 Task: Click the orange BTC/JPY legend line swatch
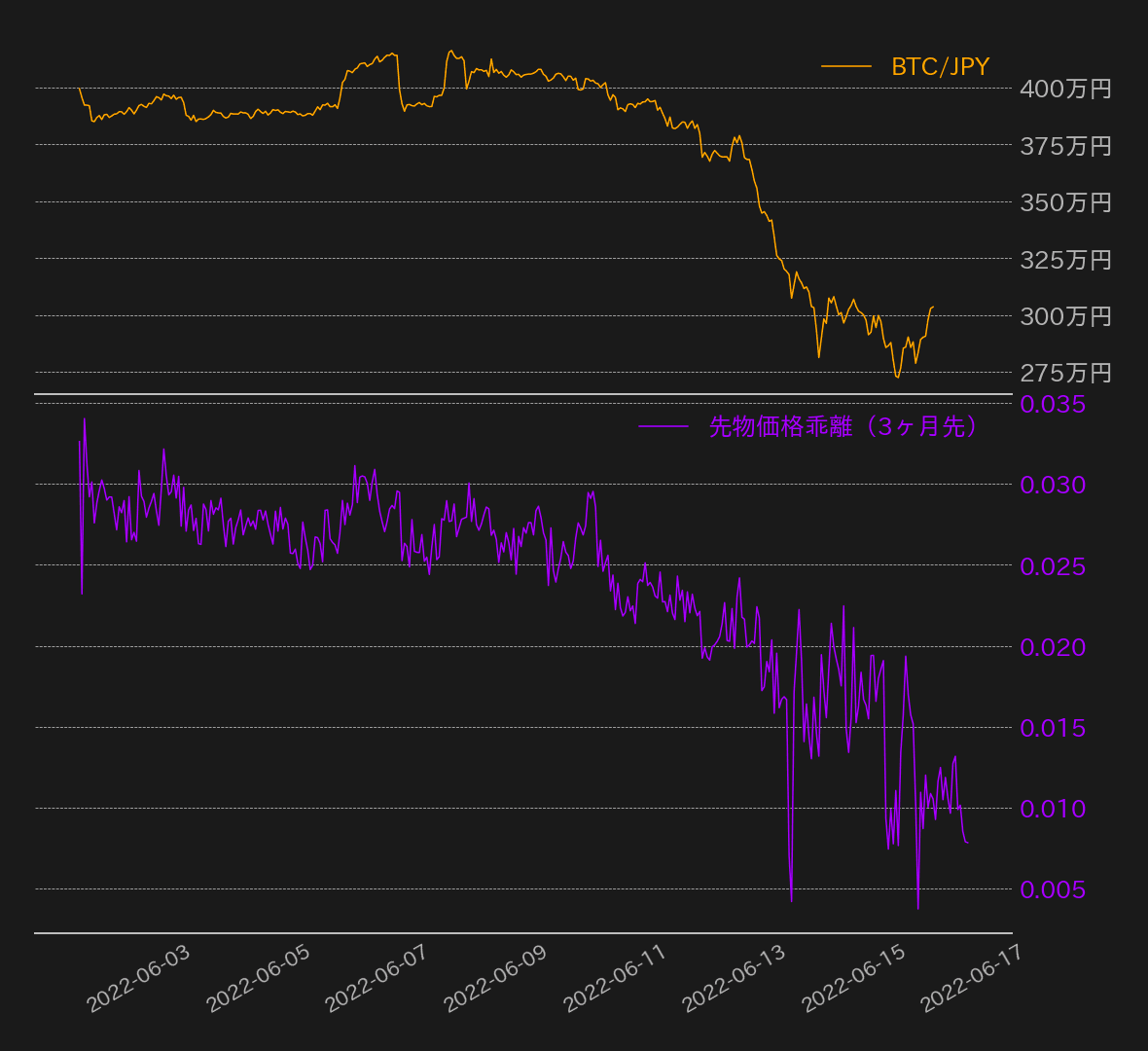tap(845, 66)
